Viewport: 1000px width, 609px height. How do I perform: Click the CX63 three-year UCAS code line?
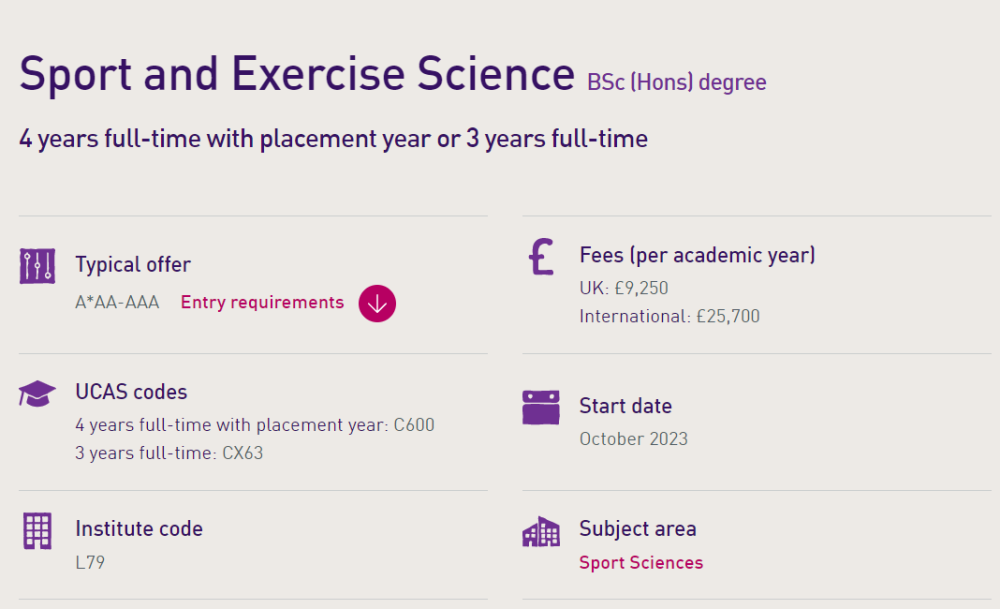pos(169,453)
